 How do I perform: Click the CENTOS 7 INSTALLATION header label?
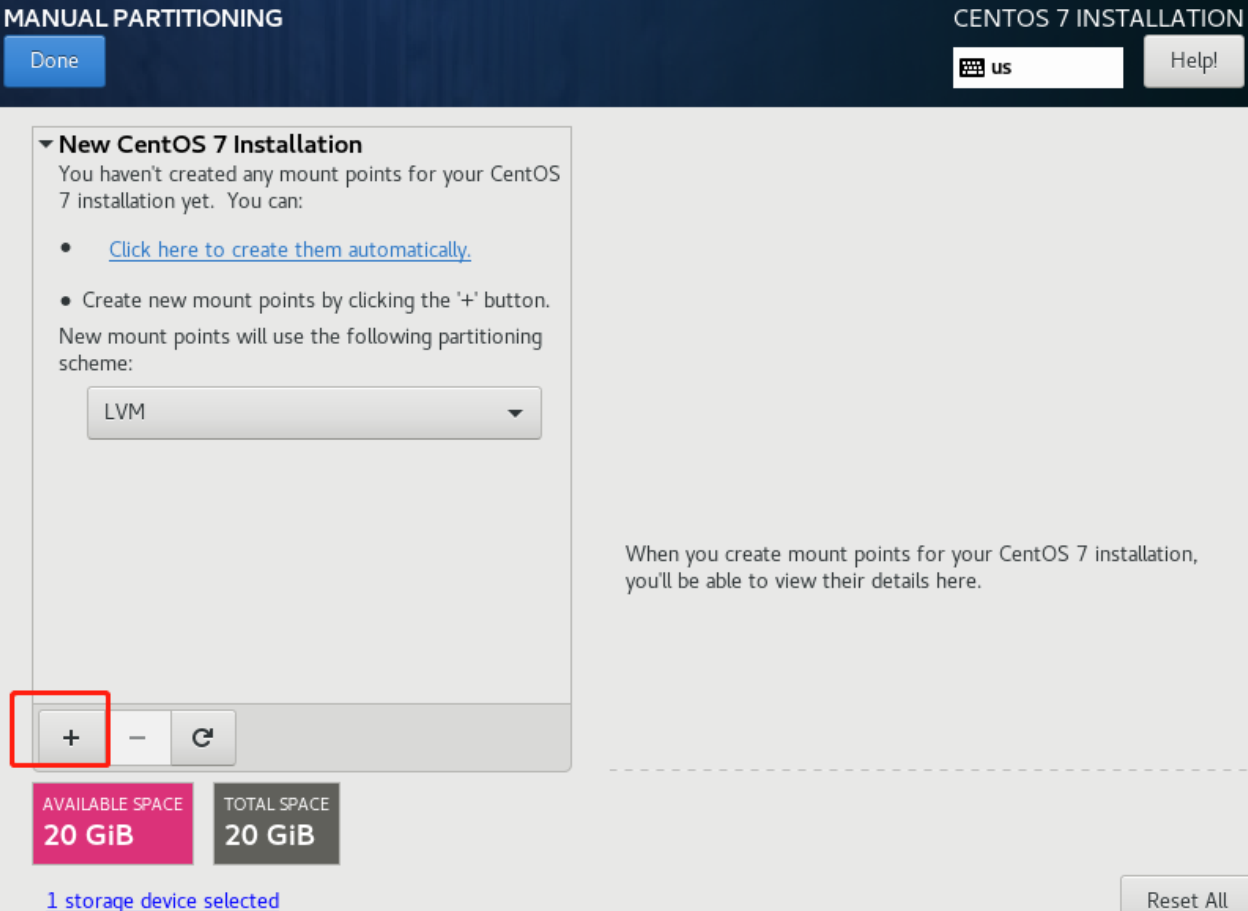pyautogui.click(x=1097, y=18)
